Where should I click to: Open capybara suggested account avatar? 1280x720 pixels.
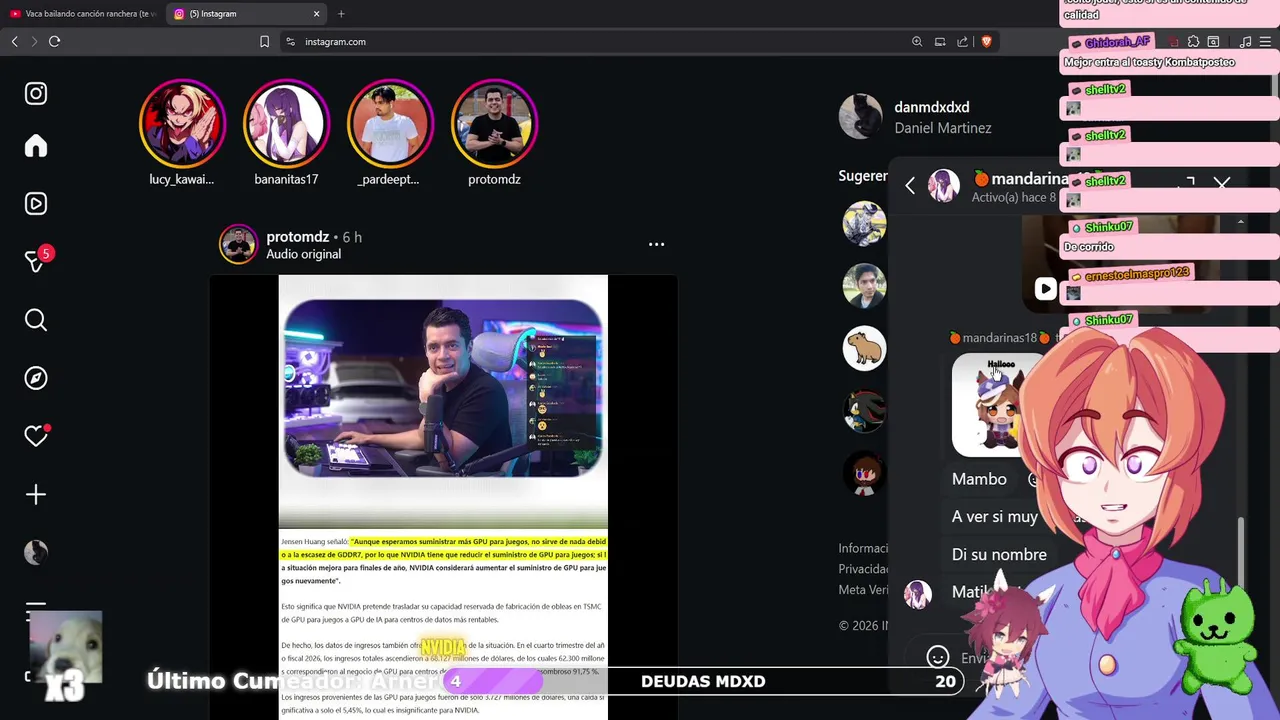[x=864, y=348]
